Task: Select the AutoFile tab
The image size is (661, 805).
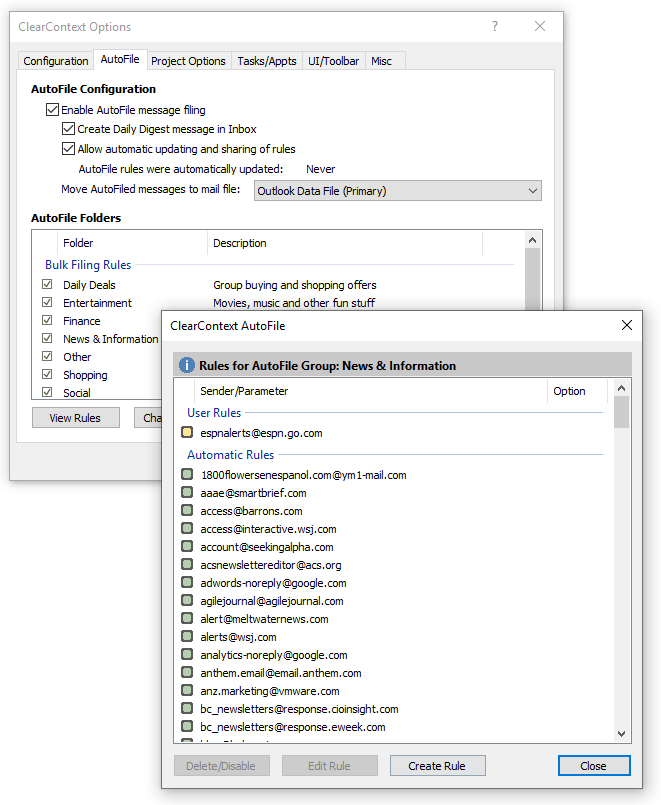Action: tap(120, 59)
